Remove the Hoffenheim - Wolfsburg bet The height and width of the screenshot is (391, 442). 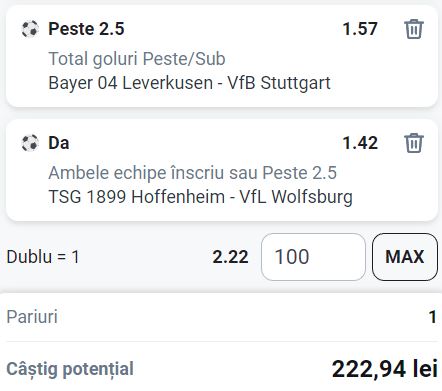[414, 143]
